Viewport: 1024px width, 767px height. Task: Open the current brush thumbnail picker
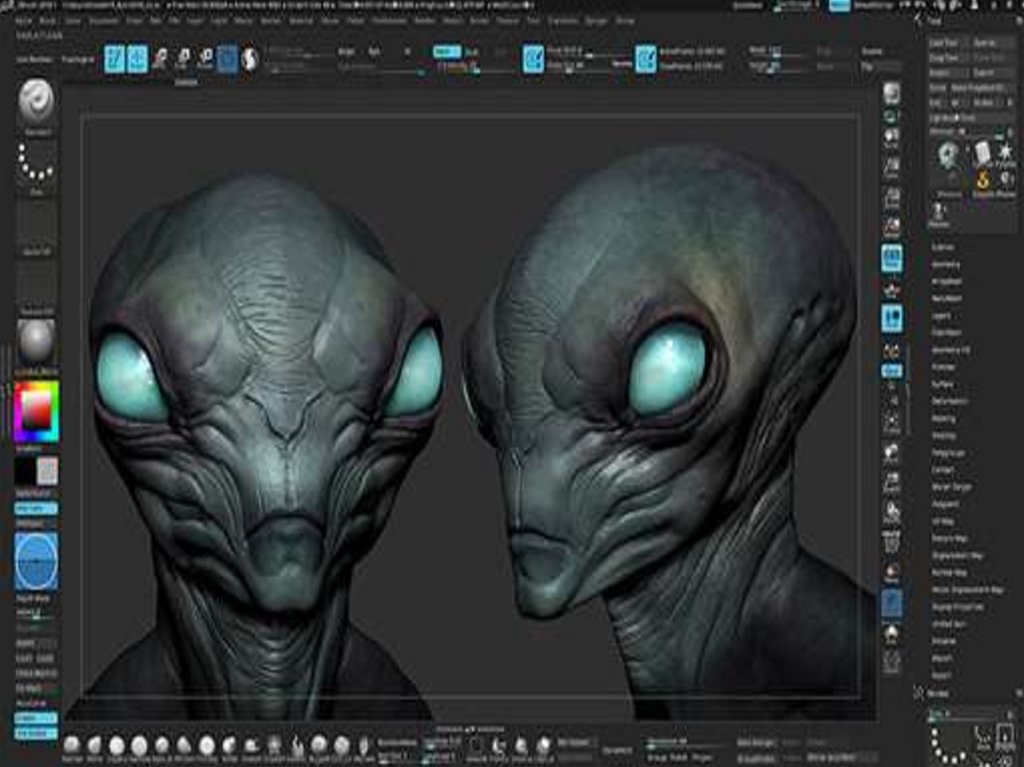37,103
